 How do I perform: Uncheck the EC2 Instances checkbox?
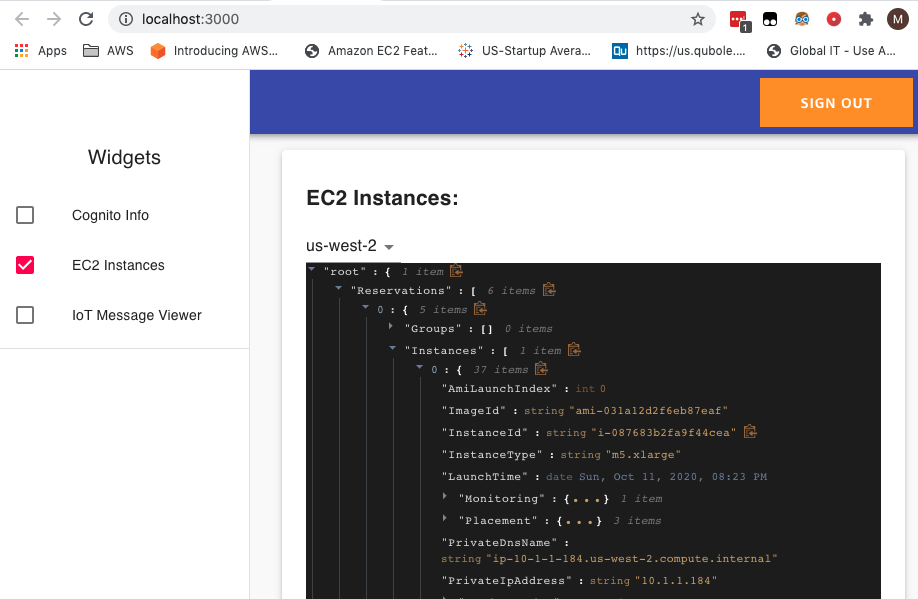(x=25, y=265)
